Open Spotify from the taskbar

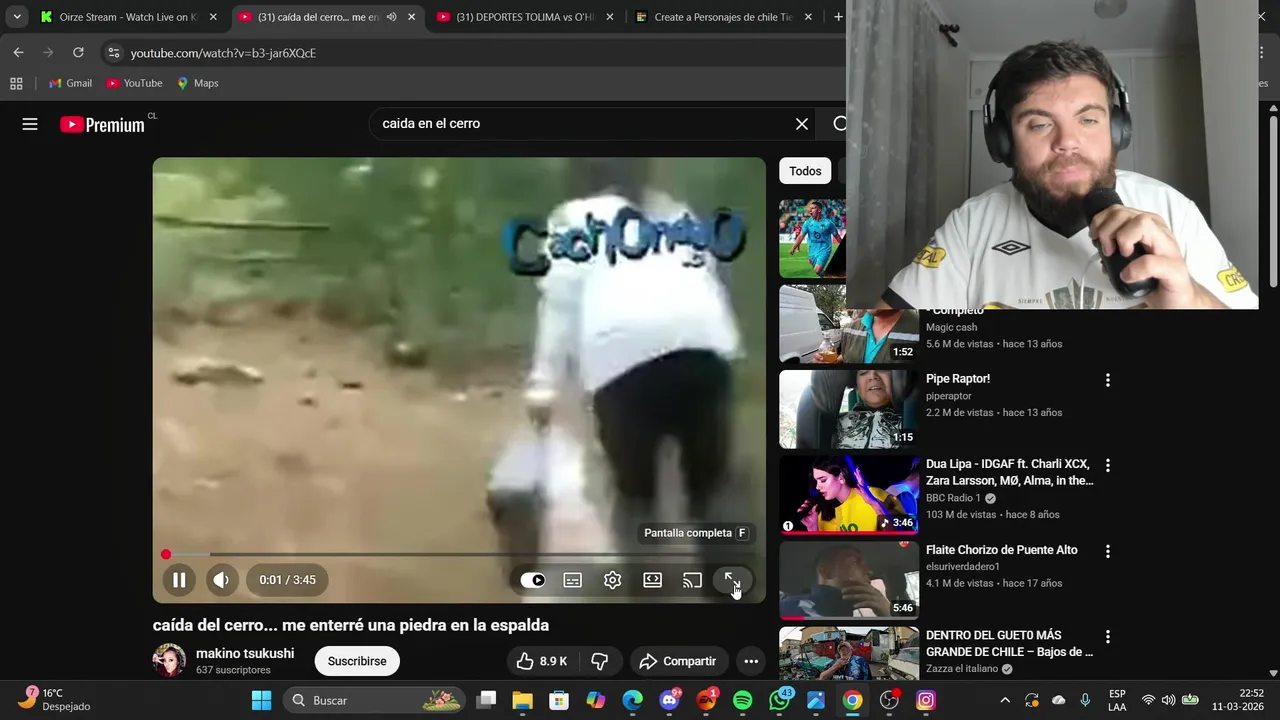pyautogui.click(x=742, y=701)
